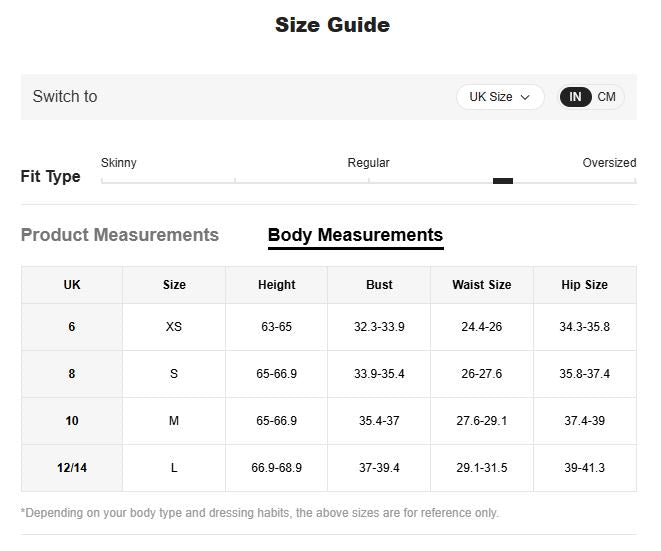Select the Body Measurements tab
661x551 pixels.
click(355, 235)
